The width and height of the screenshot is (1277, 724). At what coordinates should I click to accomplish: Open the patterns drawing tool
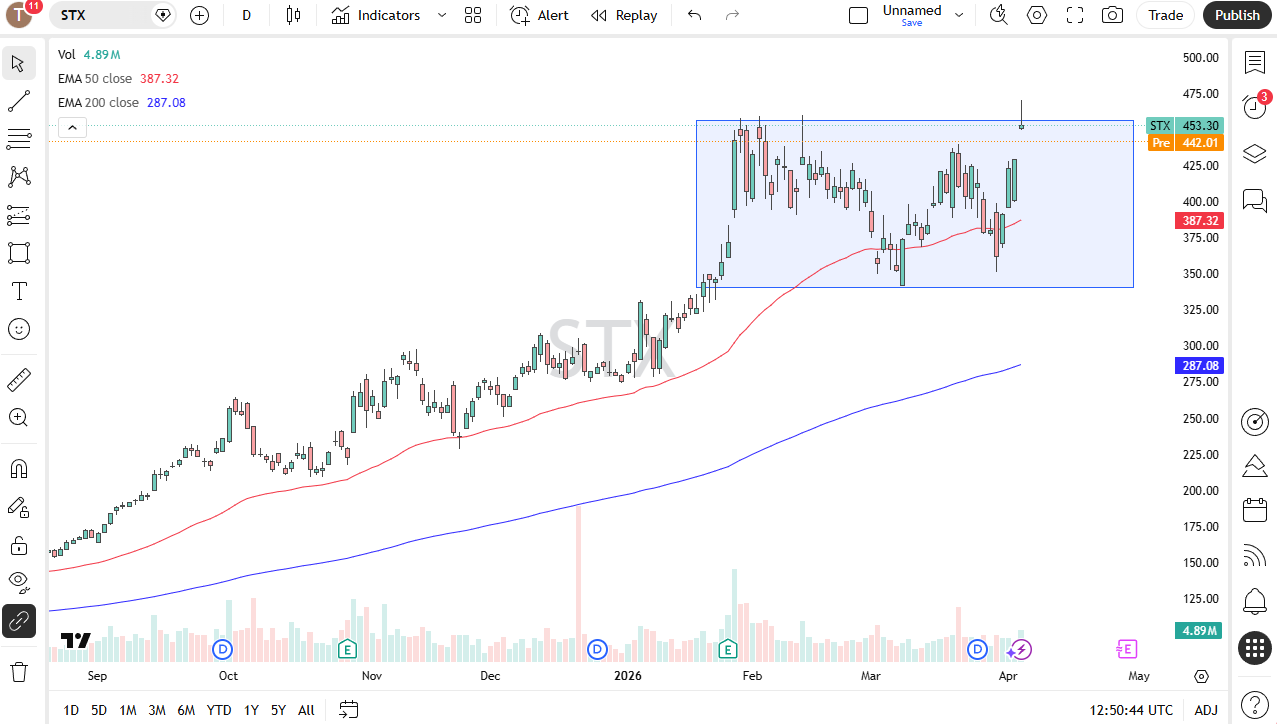click(x=18, y=177)
